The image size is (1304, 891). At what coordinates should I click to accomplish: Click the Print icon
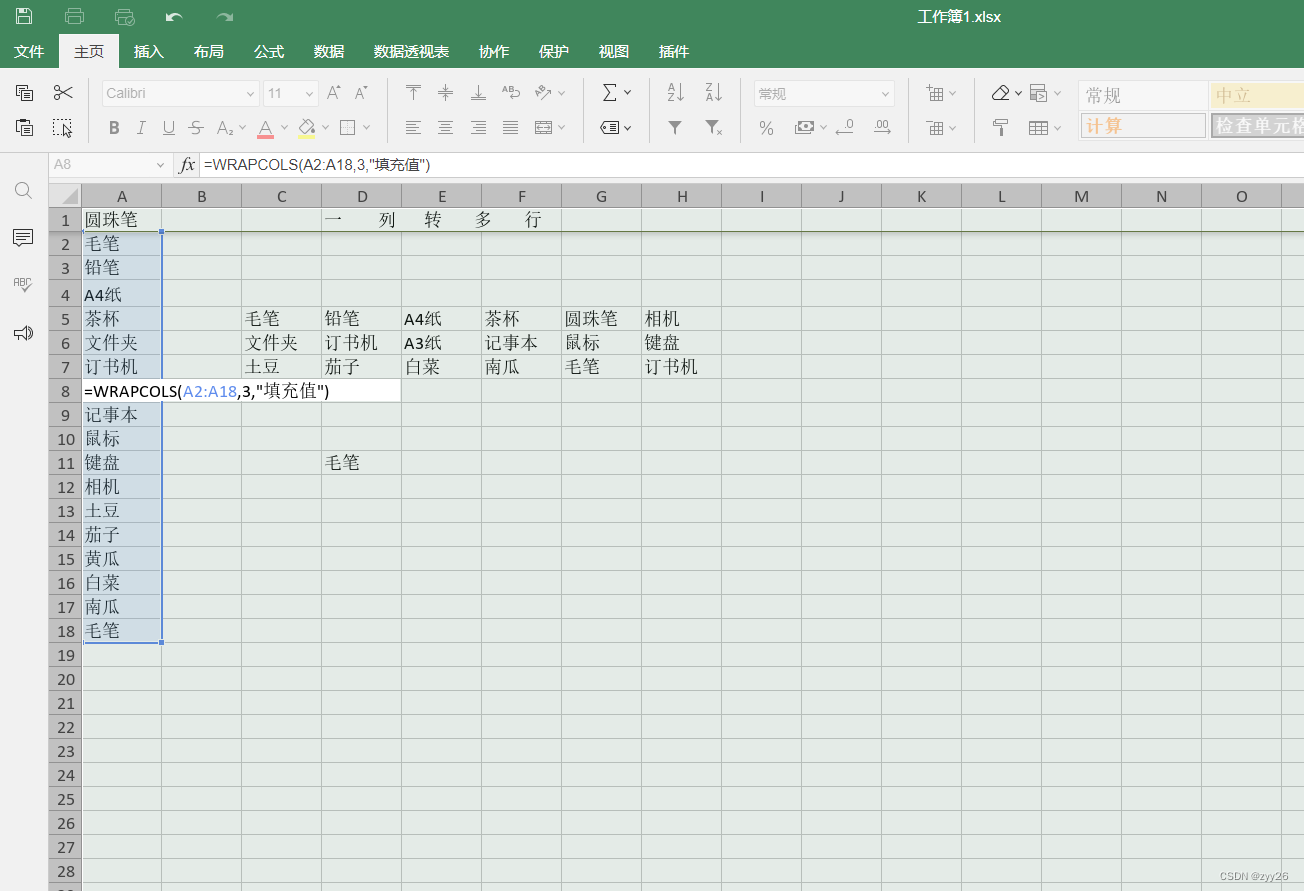coord(74,16)
